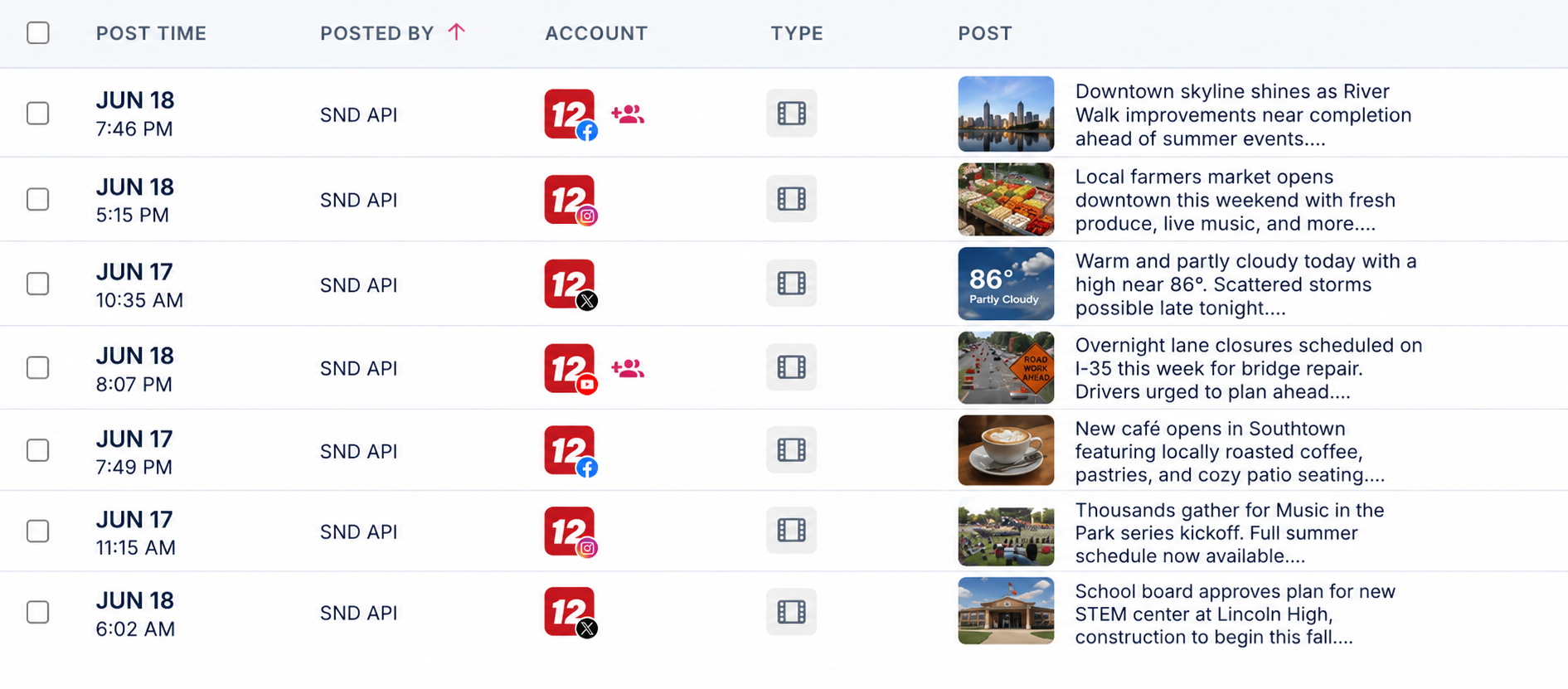The width and height of the screenshot is (1568, 689).
Task: Open the Overnight lane closures I-35 post
Action: [1249, 368]
